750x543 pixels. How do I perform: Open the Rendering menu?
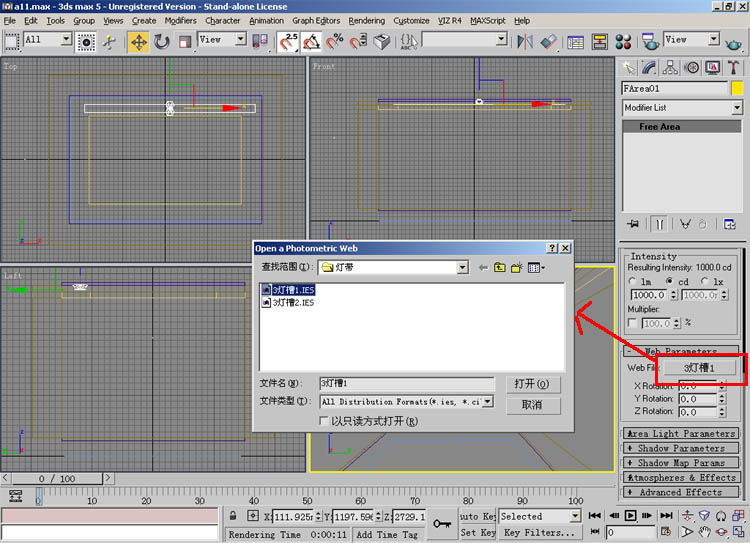(x=367, y=20)
